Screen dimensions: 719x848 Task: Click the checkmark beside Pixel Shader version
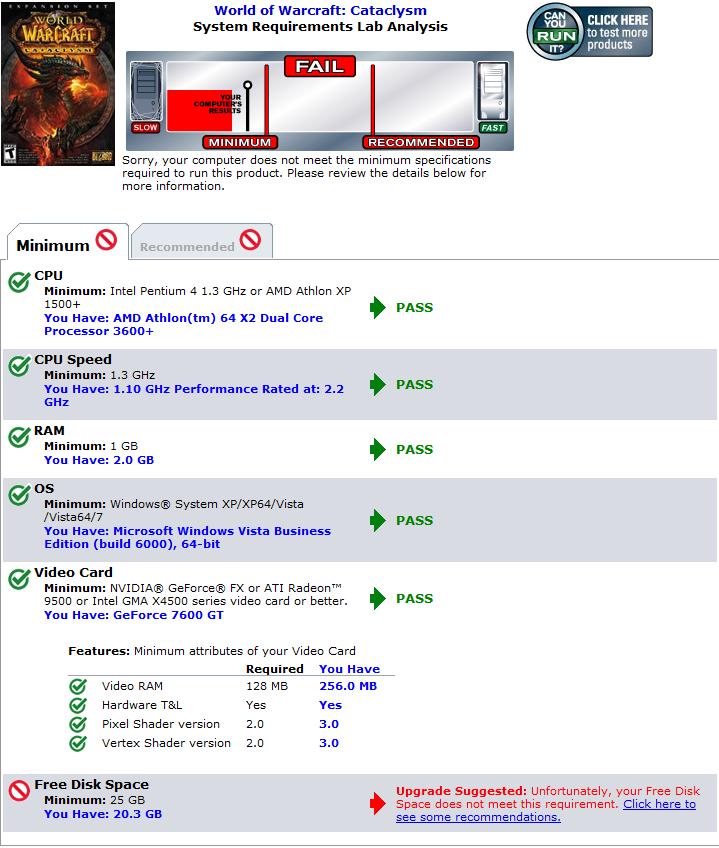click(x=78, y=724)
